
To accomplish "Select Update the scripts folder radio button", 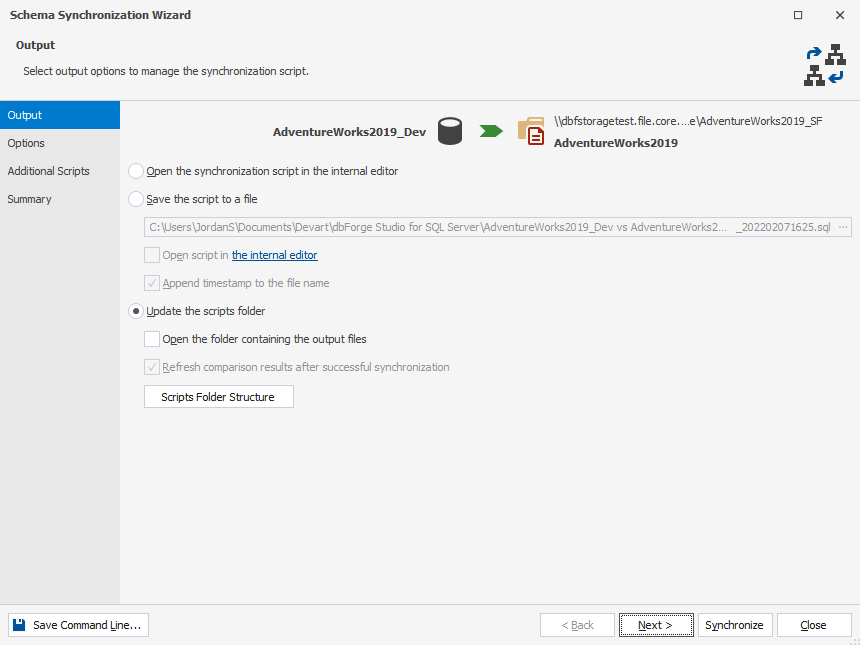I will coord(136,311).
